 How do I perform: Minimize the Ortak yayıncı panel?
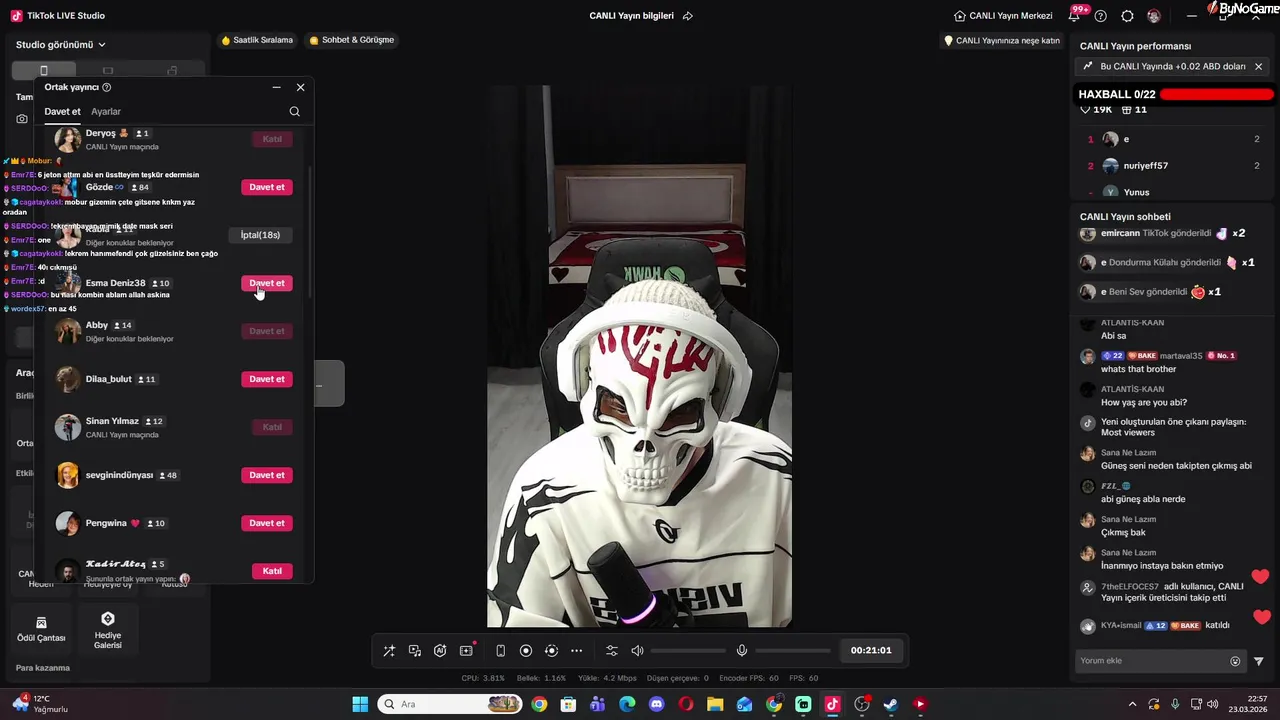click(276, 87)
